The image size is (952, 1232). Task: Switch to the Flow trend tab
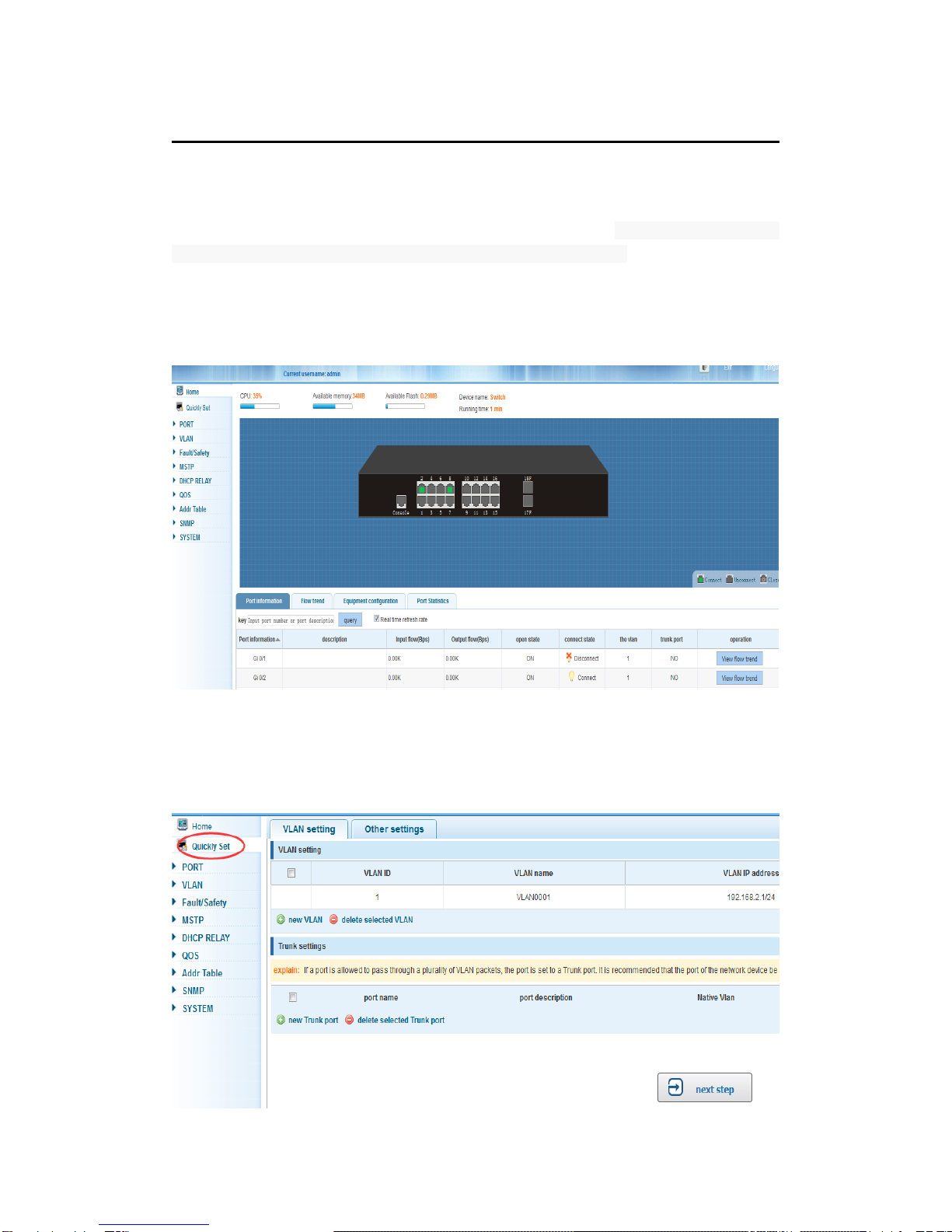click(312, 601)
